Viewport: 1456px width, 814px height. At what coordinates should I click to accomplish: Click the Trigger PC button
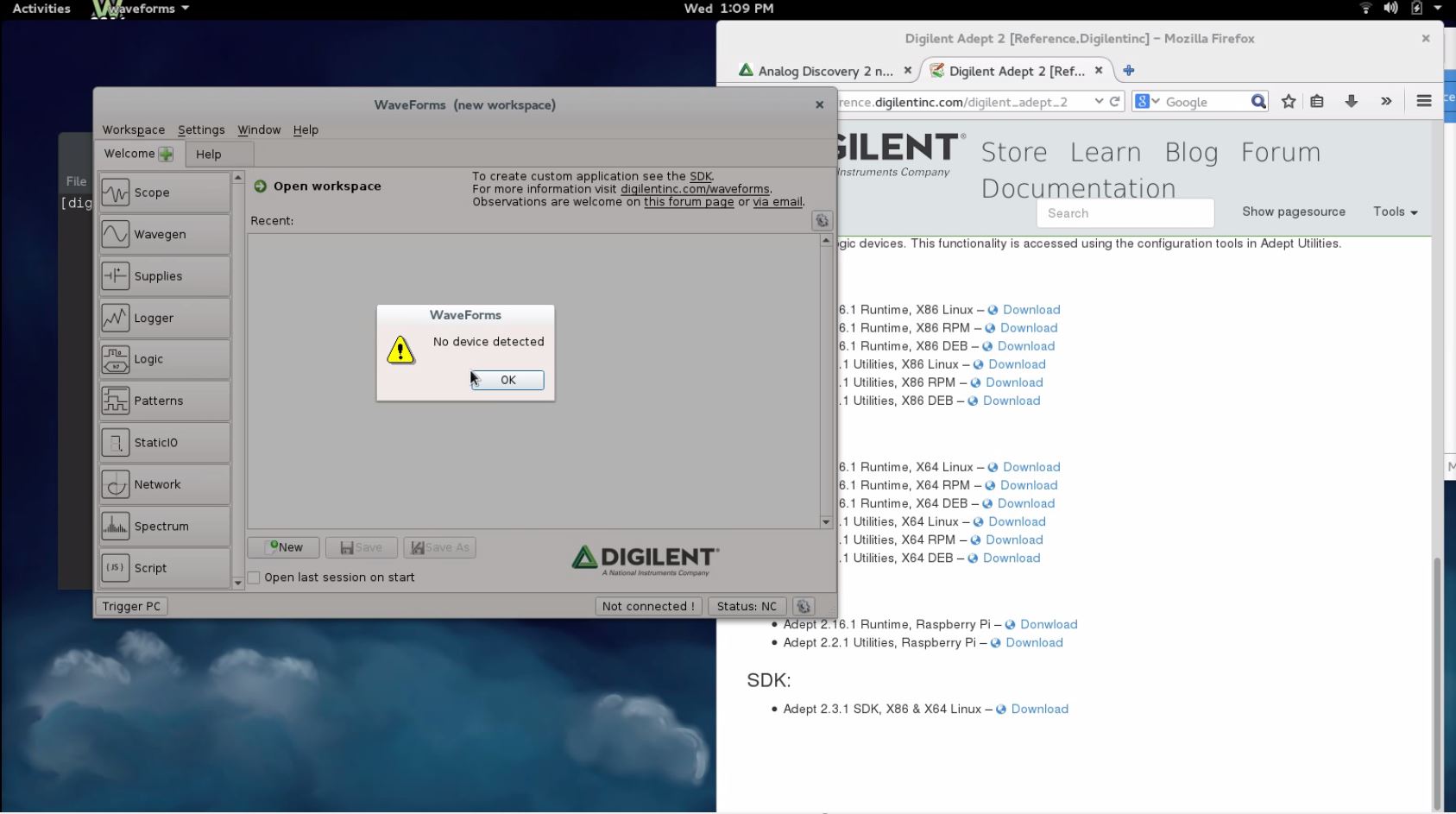pyautogui.click(x=131, y=606)
